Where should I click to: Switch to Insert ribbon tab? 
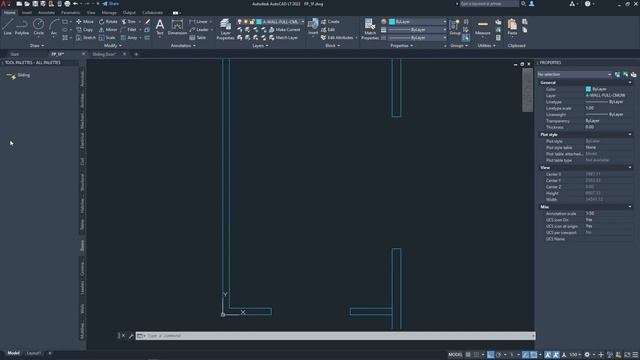point(27,13)
